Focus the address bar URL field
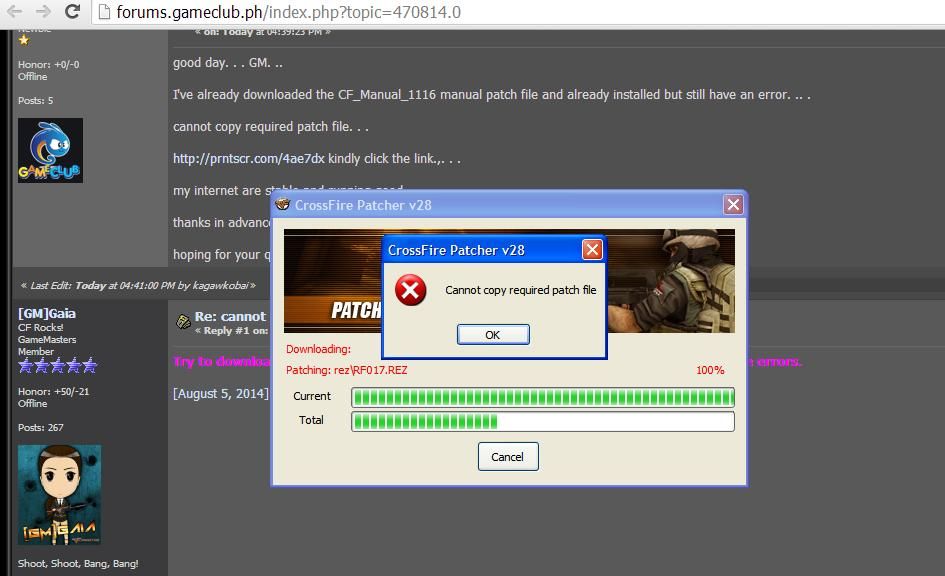Screen dimensions: 945x576 518,12
